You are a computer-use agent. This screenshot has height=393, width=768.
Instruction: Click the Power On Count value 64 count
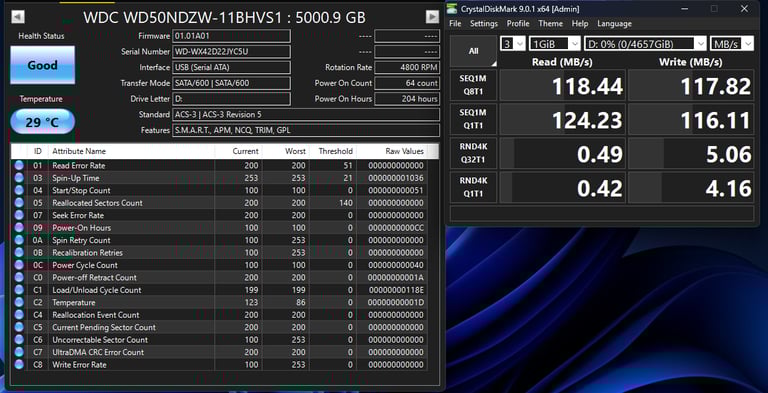point(407,83)
